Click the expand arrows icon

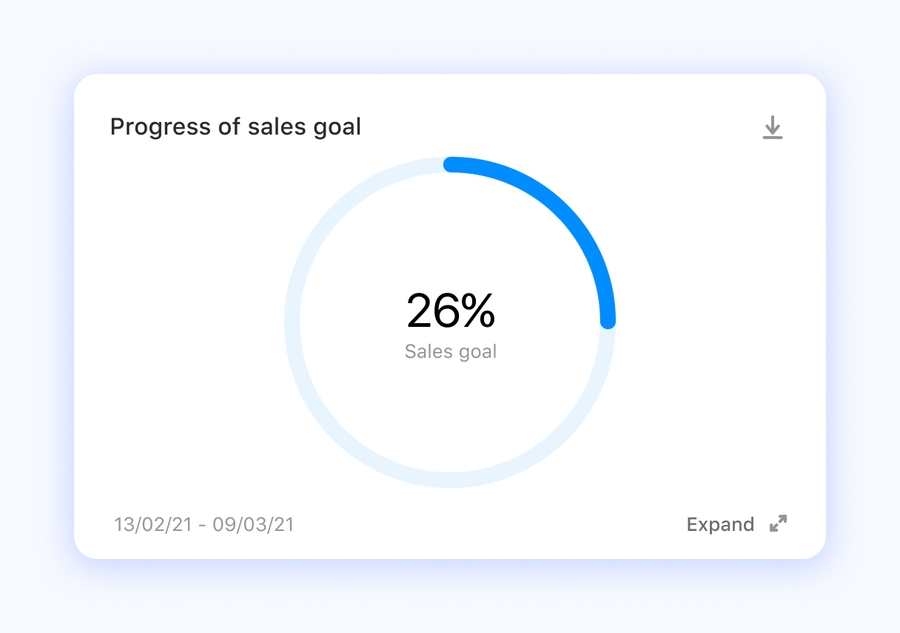[x=778, y=524]
